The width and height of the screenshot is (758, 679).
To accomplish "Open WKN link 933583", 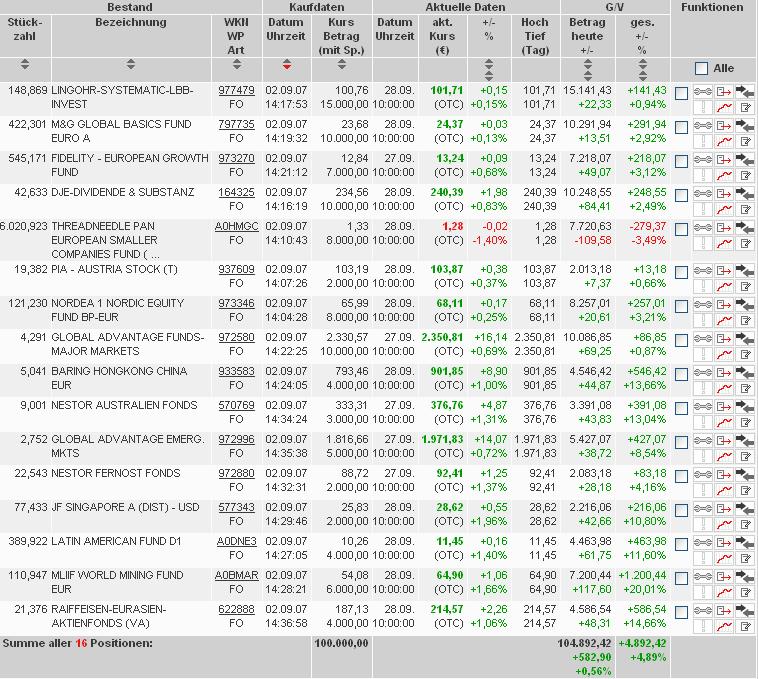I will (236, 372).
